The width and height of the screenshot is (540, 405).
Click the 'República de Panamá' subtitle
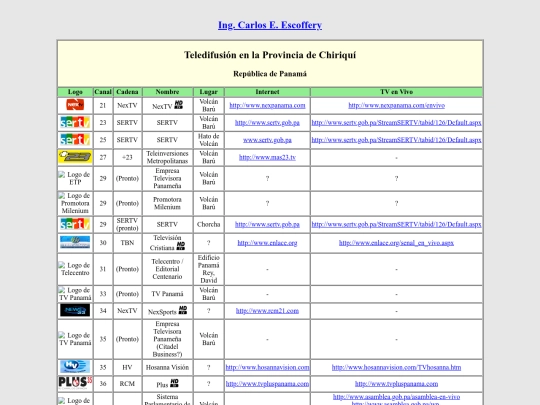click(x=270, y=74)
